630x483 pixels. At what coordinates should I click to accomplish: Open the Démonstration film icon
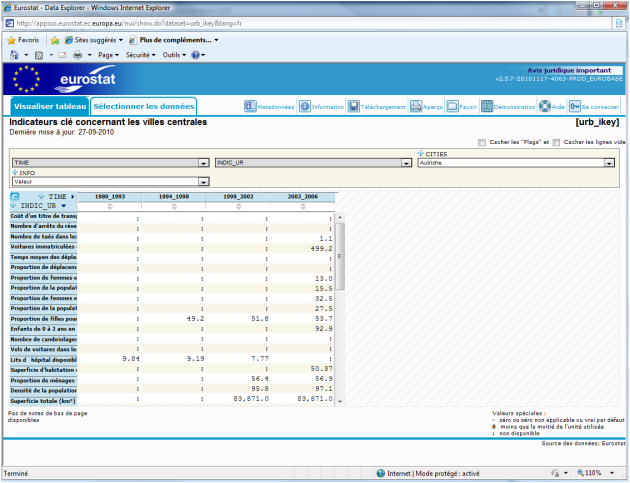tap(487, 106)
